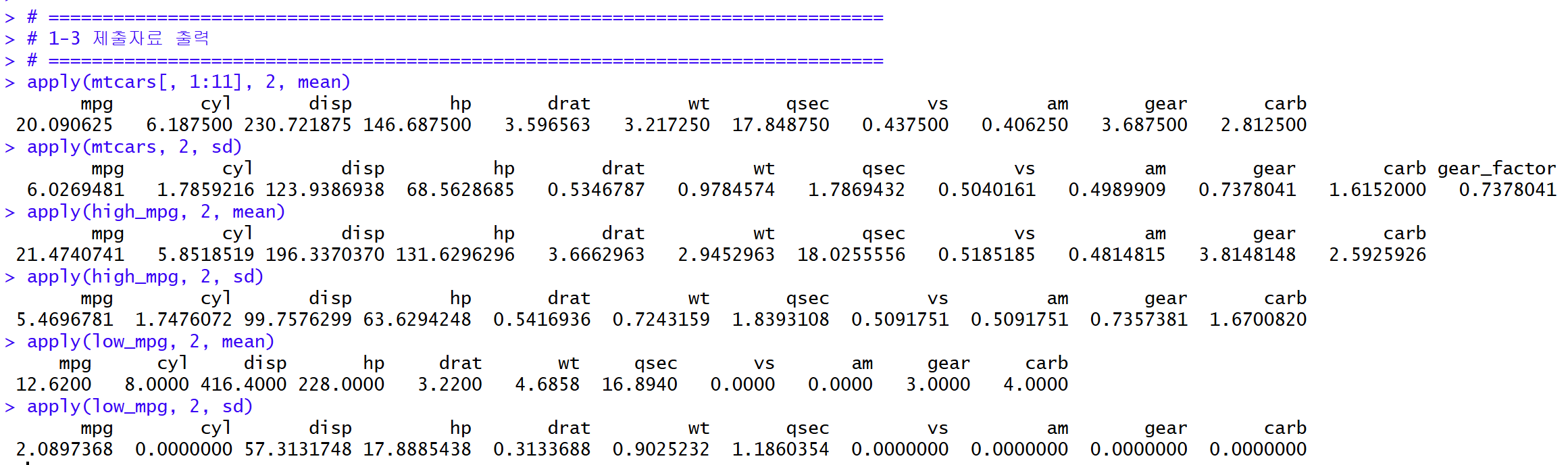Click the high_mpg sd value 0.7243159
1568x465 pixels.
tap(661, 320)
